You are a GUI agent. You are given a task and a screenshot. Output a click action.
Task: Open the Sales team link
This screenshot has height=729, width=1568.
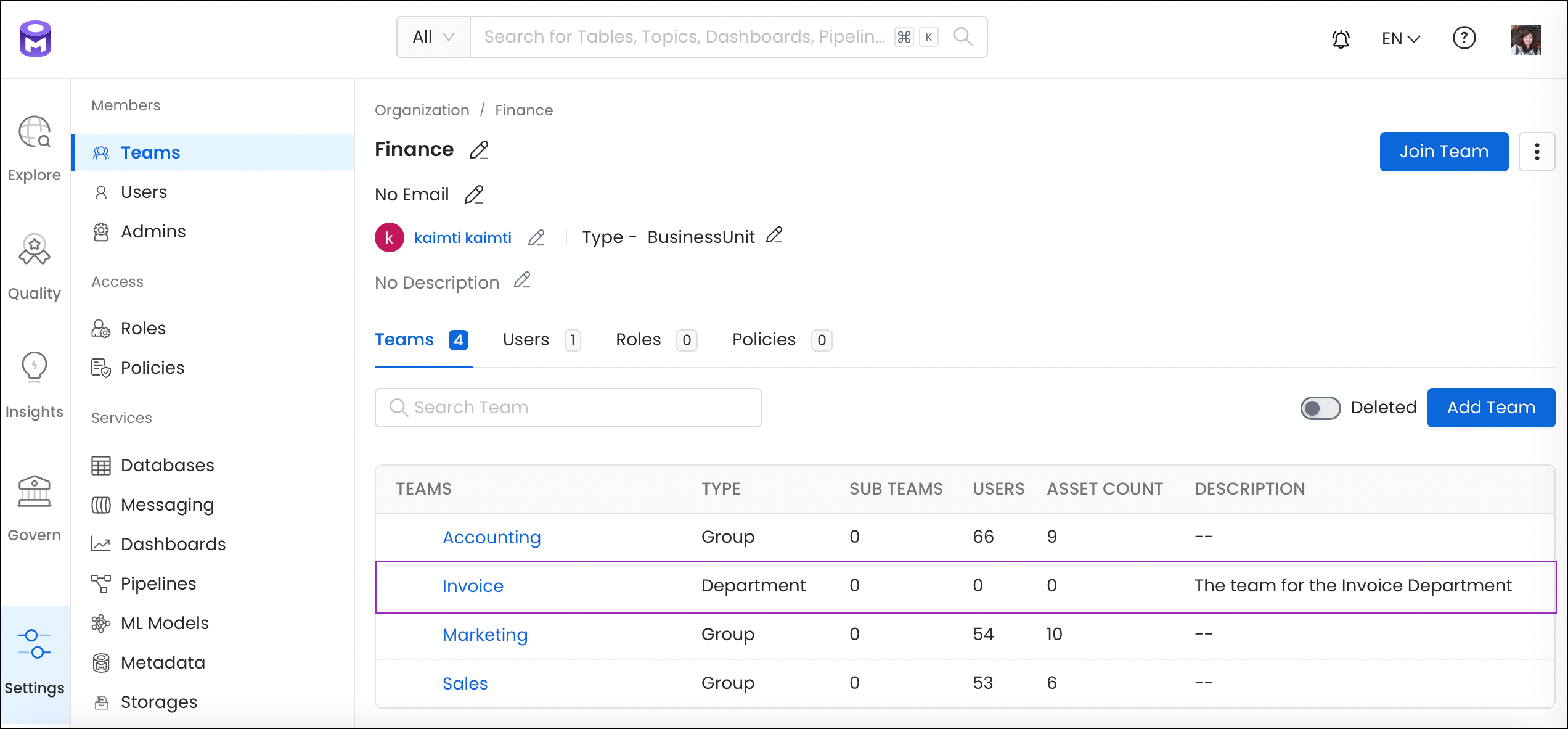(x=465, y=684)
